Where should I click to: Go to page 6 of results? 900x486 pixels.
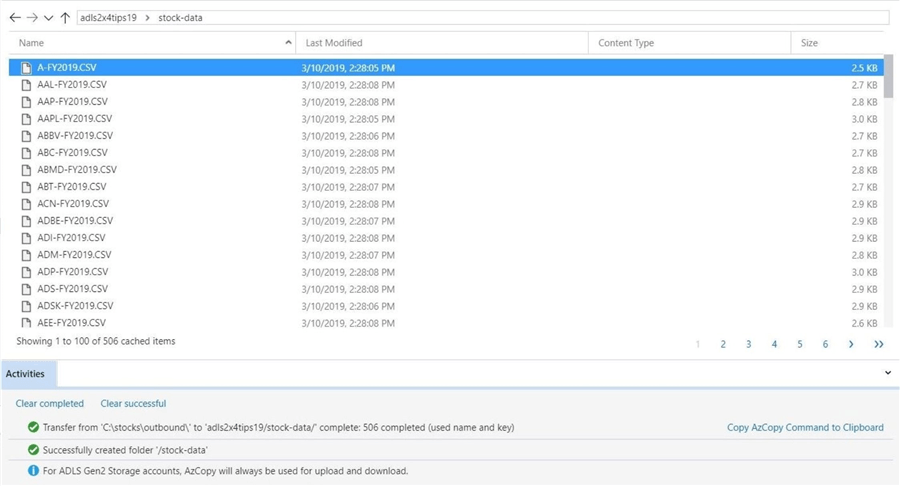(x=825, y=344)
